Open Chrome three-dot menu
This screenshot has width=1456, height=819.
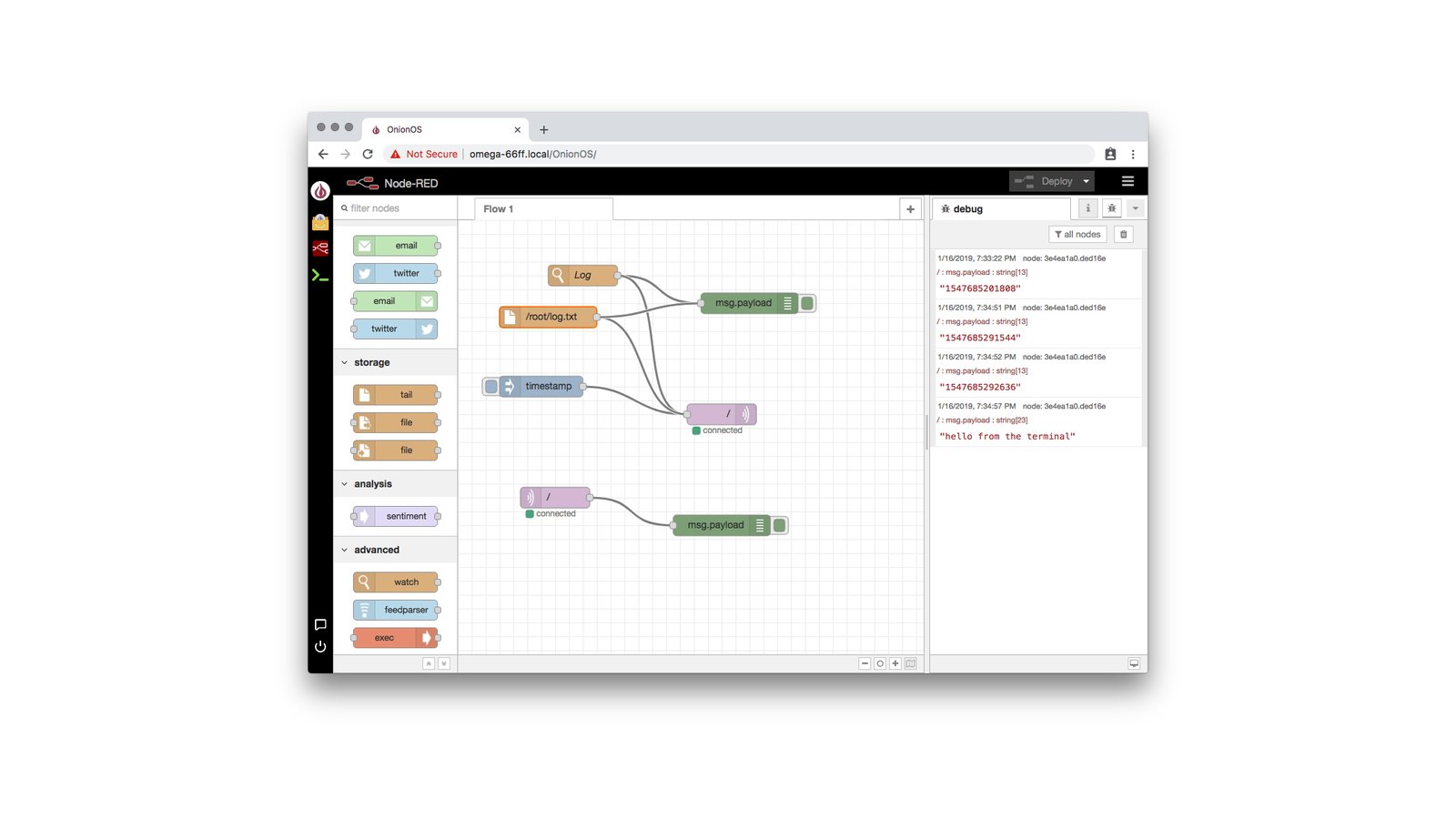[1133, 154]
